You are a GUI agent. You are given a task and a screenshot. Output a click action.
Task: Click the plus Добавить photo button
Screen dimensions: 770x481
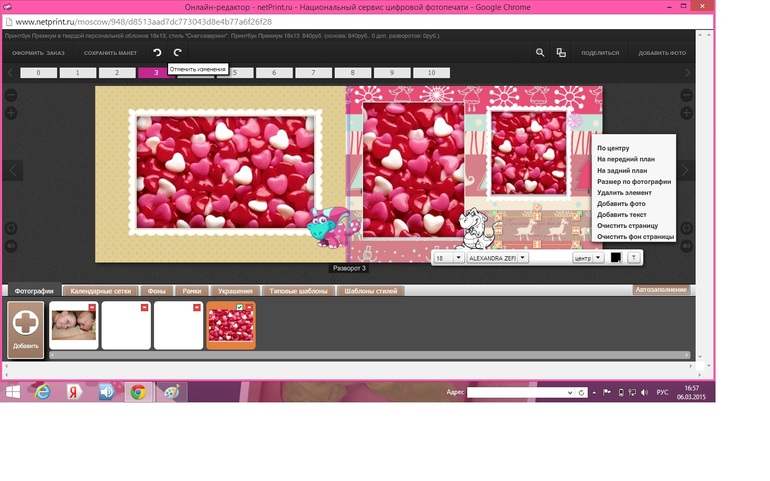click(x=26, y=329)
